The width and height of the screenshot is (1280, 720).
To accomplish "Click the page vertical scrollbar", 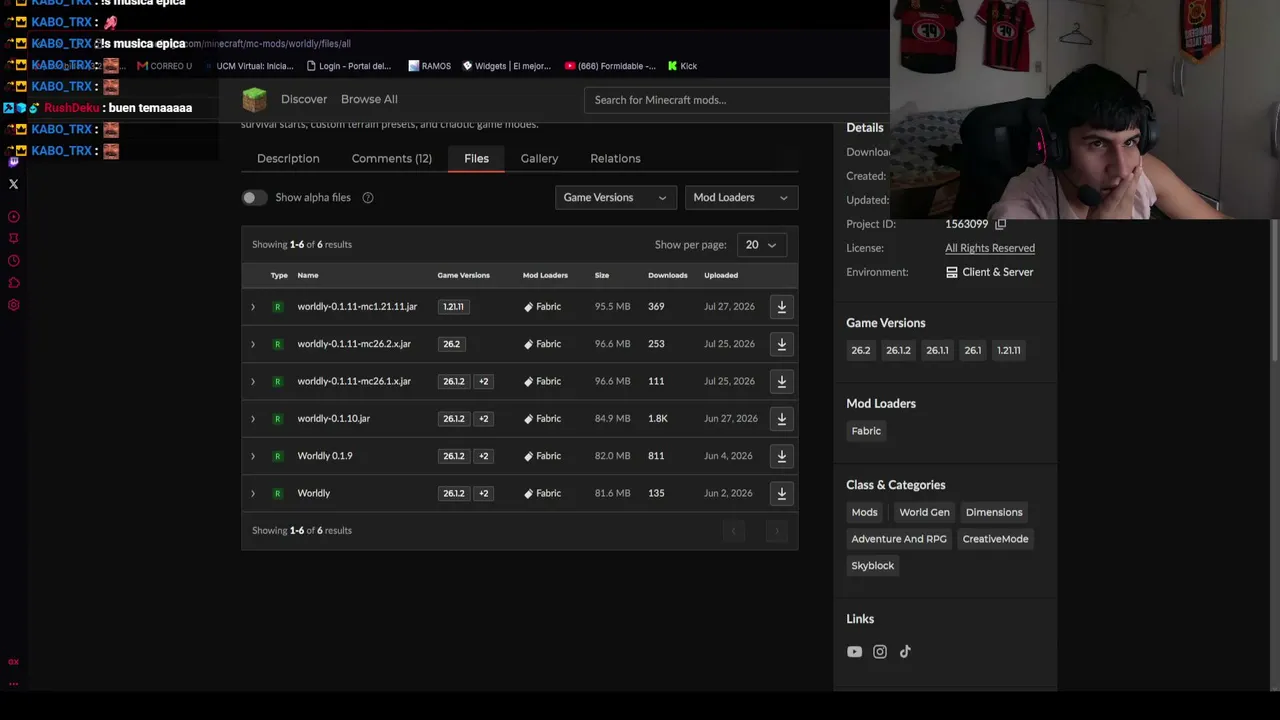I will point(1274,290).
